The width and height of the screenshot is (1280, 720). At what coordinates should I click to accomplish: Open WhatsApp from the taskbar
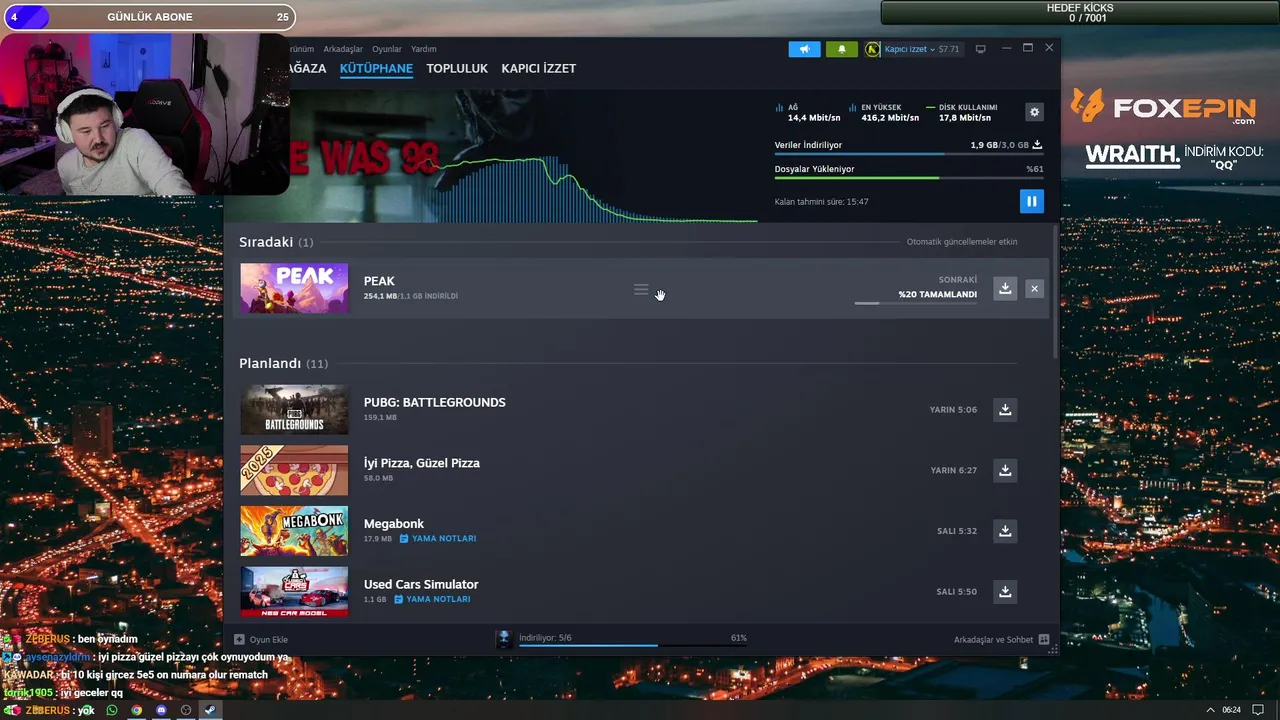(x=112, y=710)
